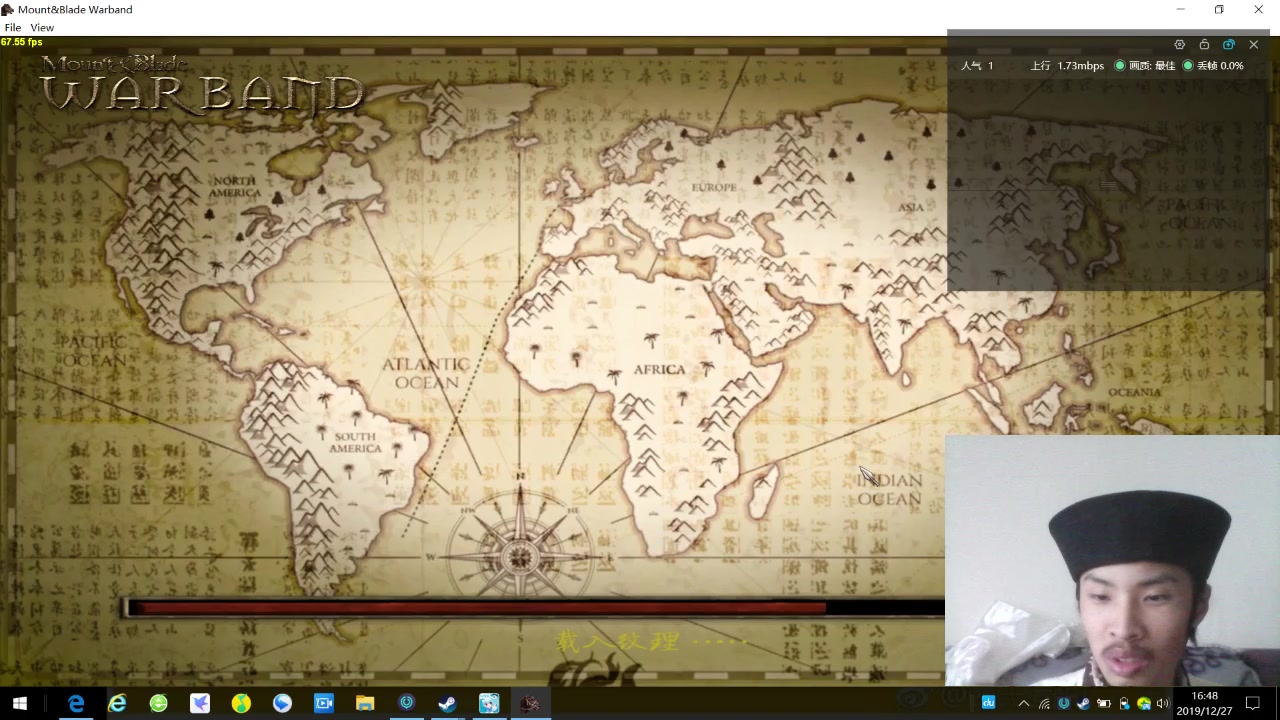Open the Windows notification center
This screenshot has width=1280, height=720.
coord(1253,704)
